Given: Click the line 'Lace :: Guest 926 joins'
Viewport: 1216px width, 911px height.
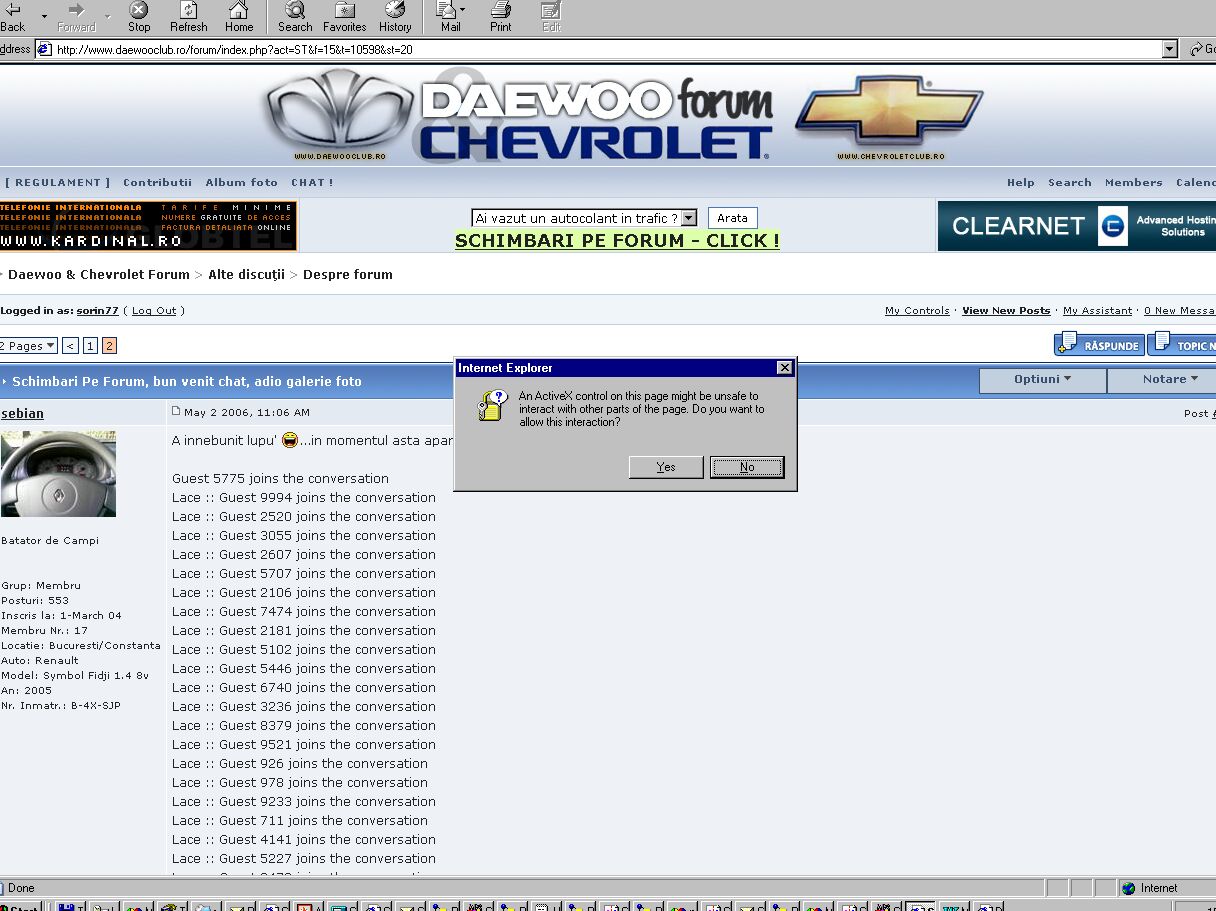Looking at the screenshot, I should click(300, 763).
